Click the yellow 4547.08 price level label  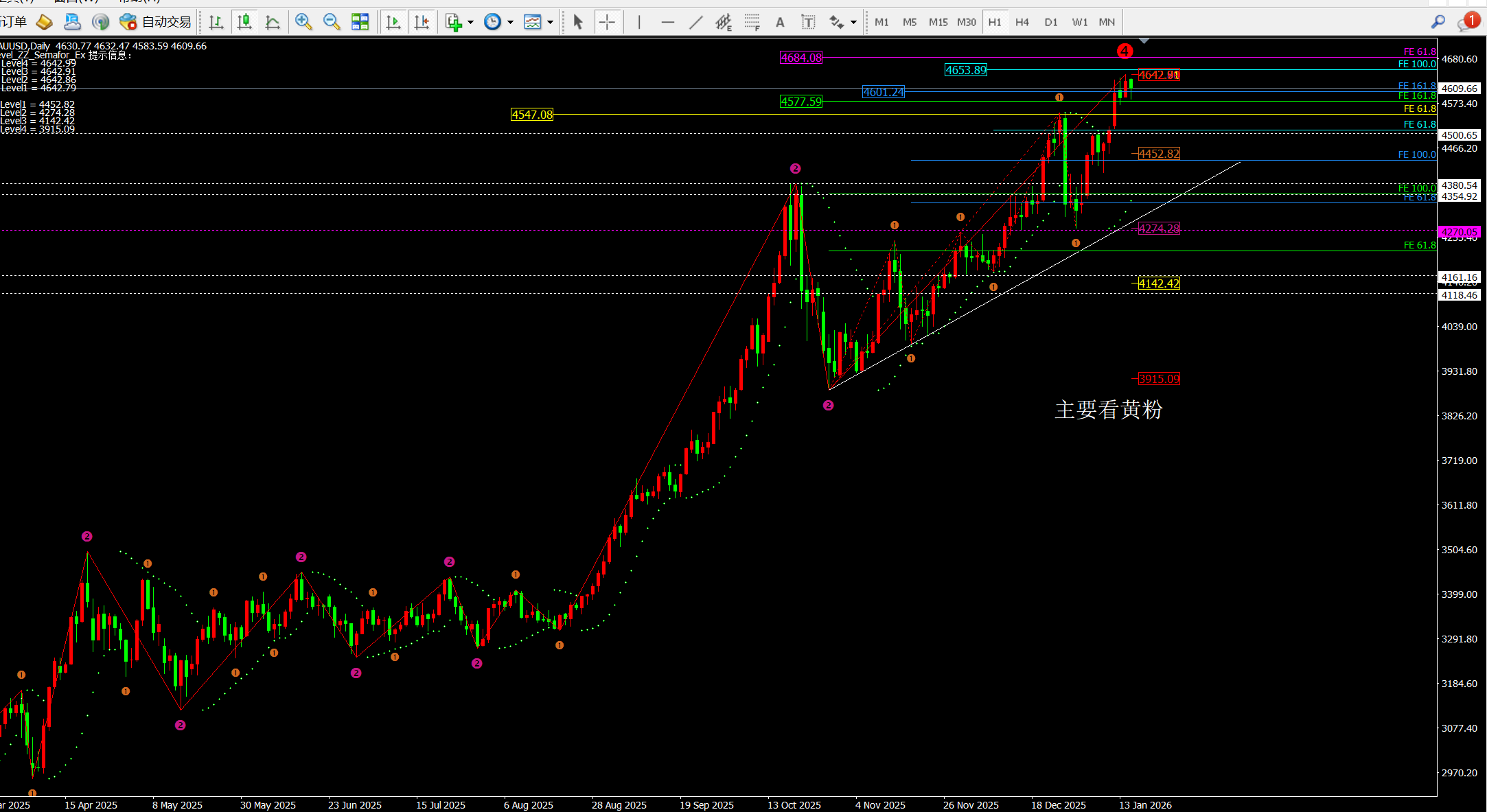(532, 115)
